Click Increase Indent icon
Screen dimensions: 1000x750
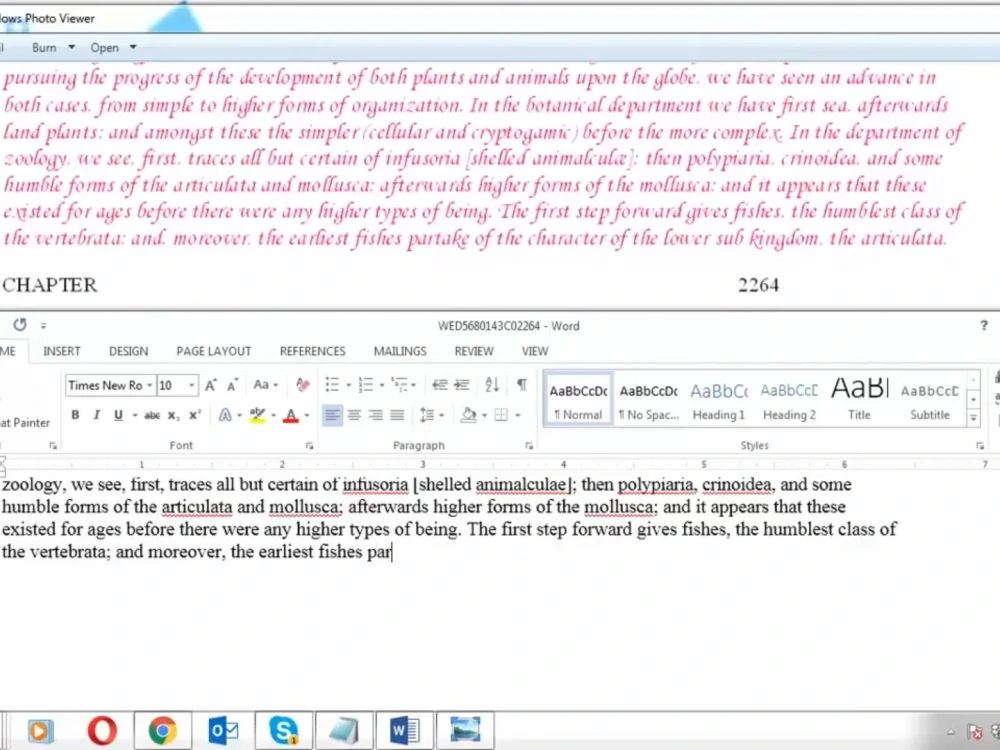point(462,385)
